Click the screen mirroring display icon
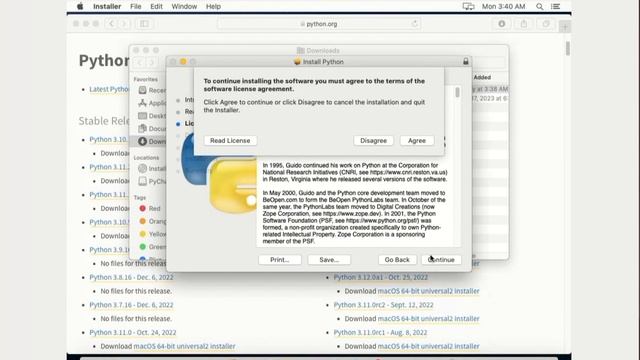This screenshot has width=640, height=360. tap(468, 6)
